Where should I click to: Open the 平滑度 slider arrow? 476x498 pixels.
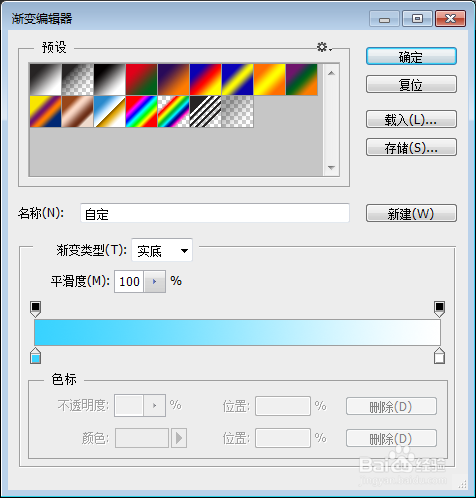click(x=154, y=282)
